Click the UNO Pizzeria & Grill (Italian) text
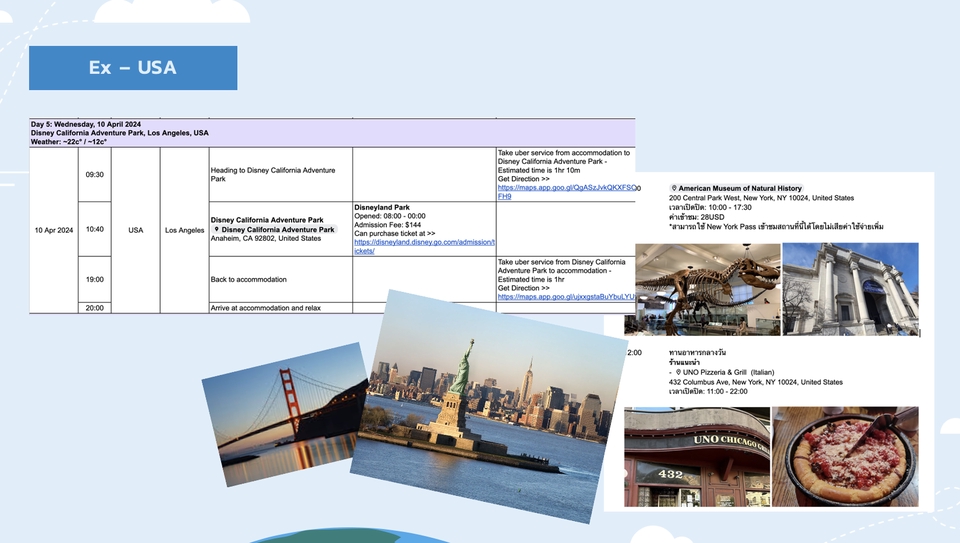Screen dimensions: 960x543 [x=729, y=372]
